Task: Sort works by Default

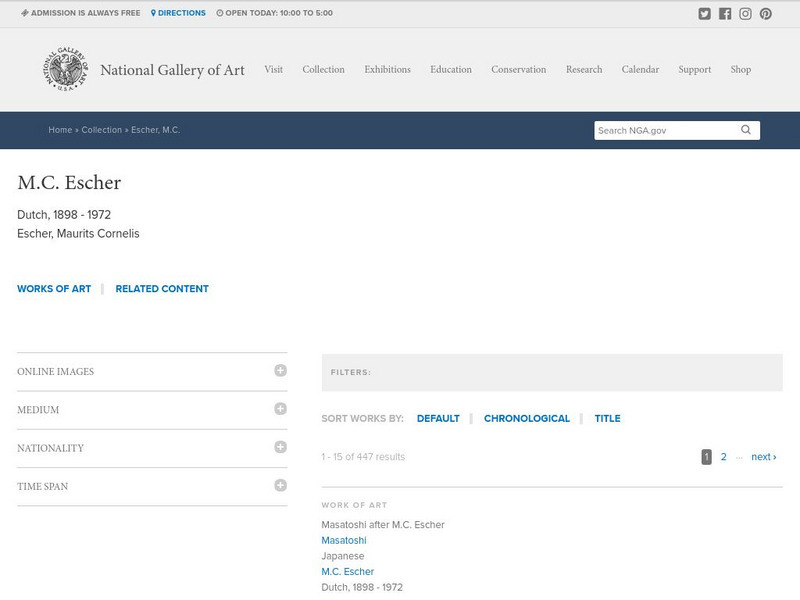Action: coord(438,418)
